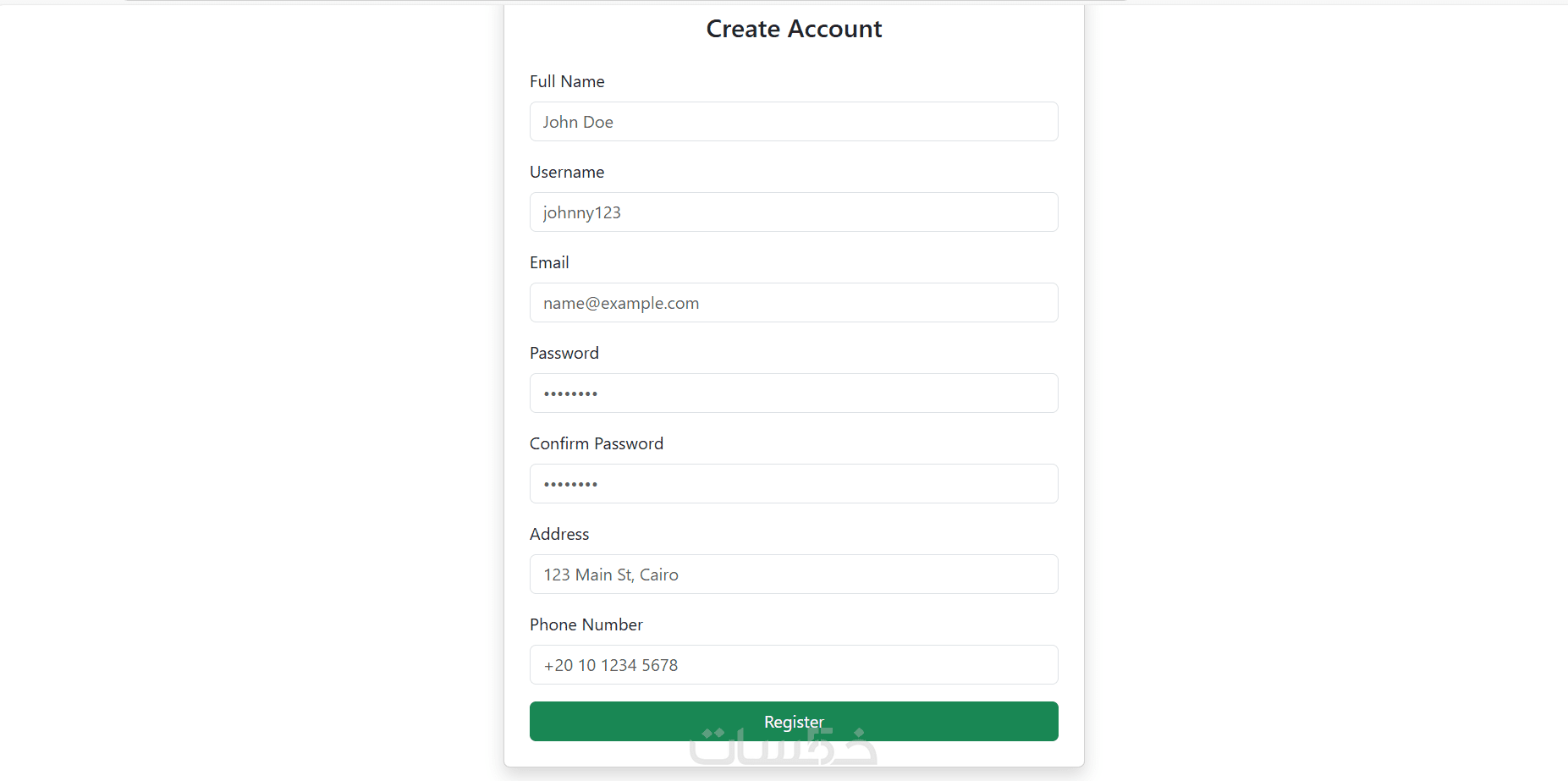Click the Address input field
Image resolution: width=1568 pixels, height=781 pixels.
794,575
